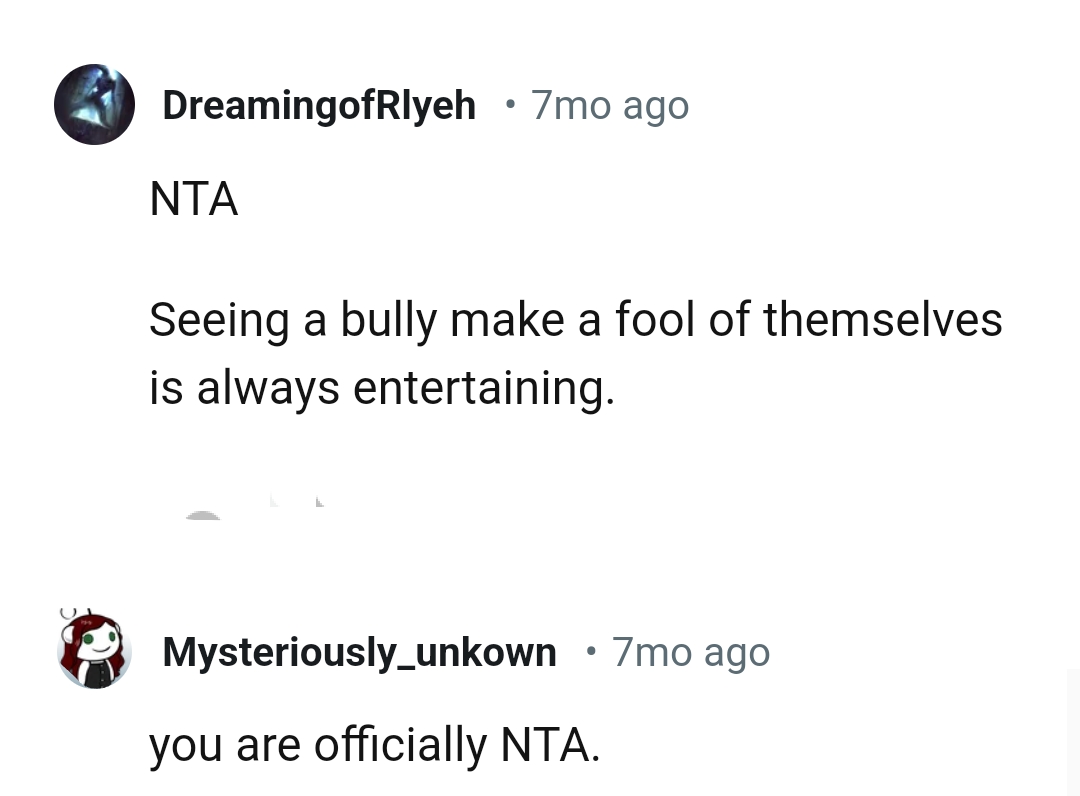Select the username Mysteriously_unkown
Viewport: 1080px width, 796px height.
tap(360, 652)
